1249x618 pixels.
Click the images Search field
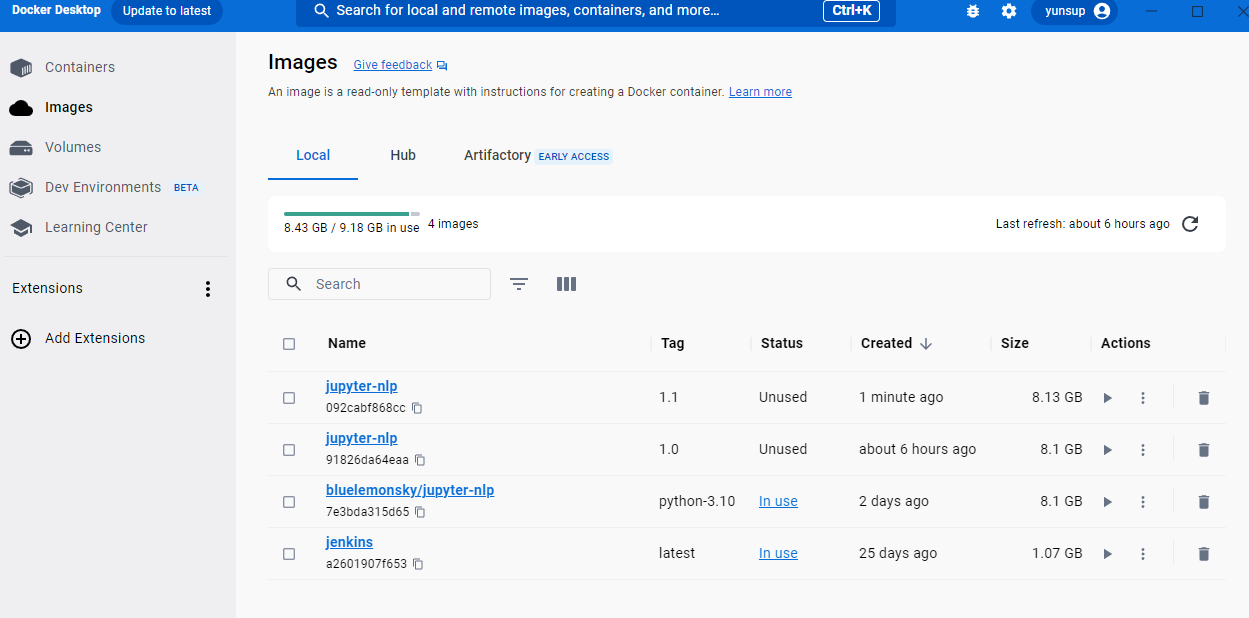click(x=379, y=284)
